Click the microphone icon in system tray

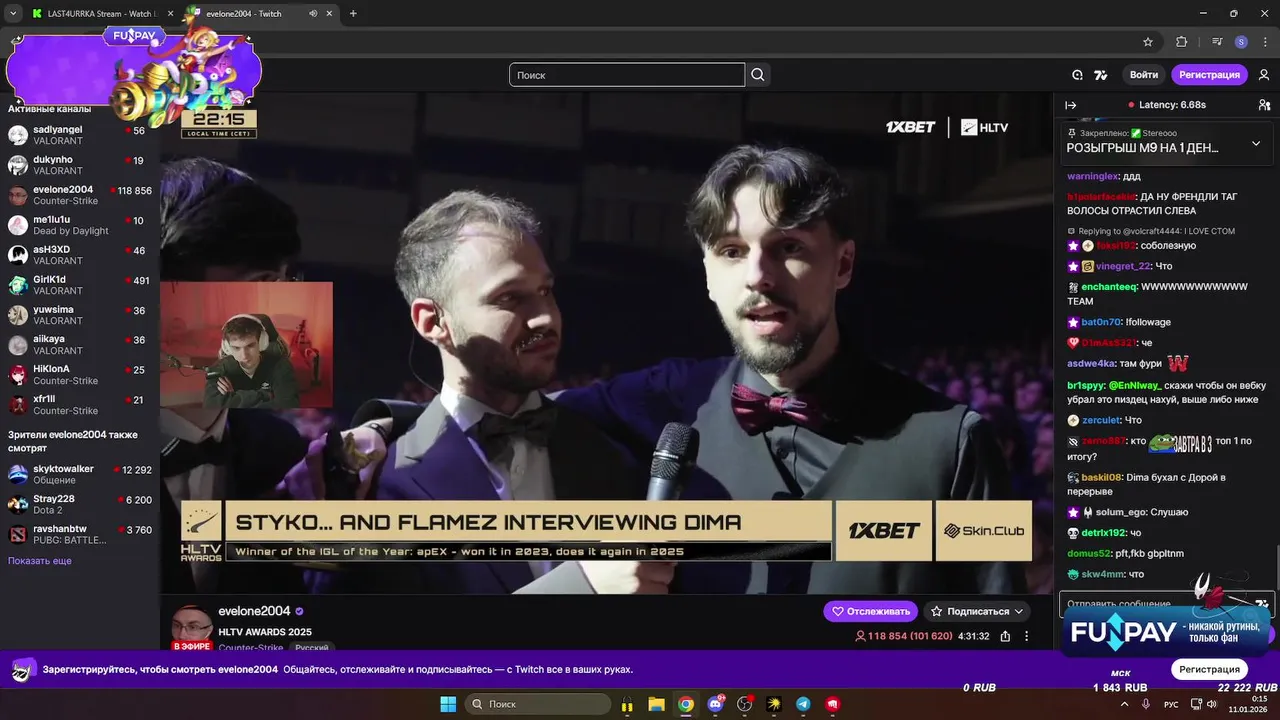click(1146, 704)
